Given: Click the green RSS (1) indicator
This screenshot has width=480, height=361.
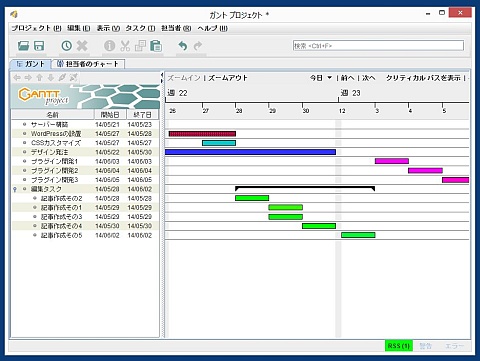Looking at the screenshot, I should 399,346.
